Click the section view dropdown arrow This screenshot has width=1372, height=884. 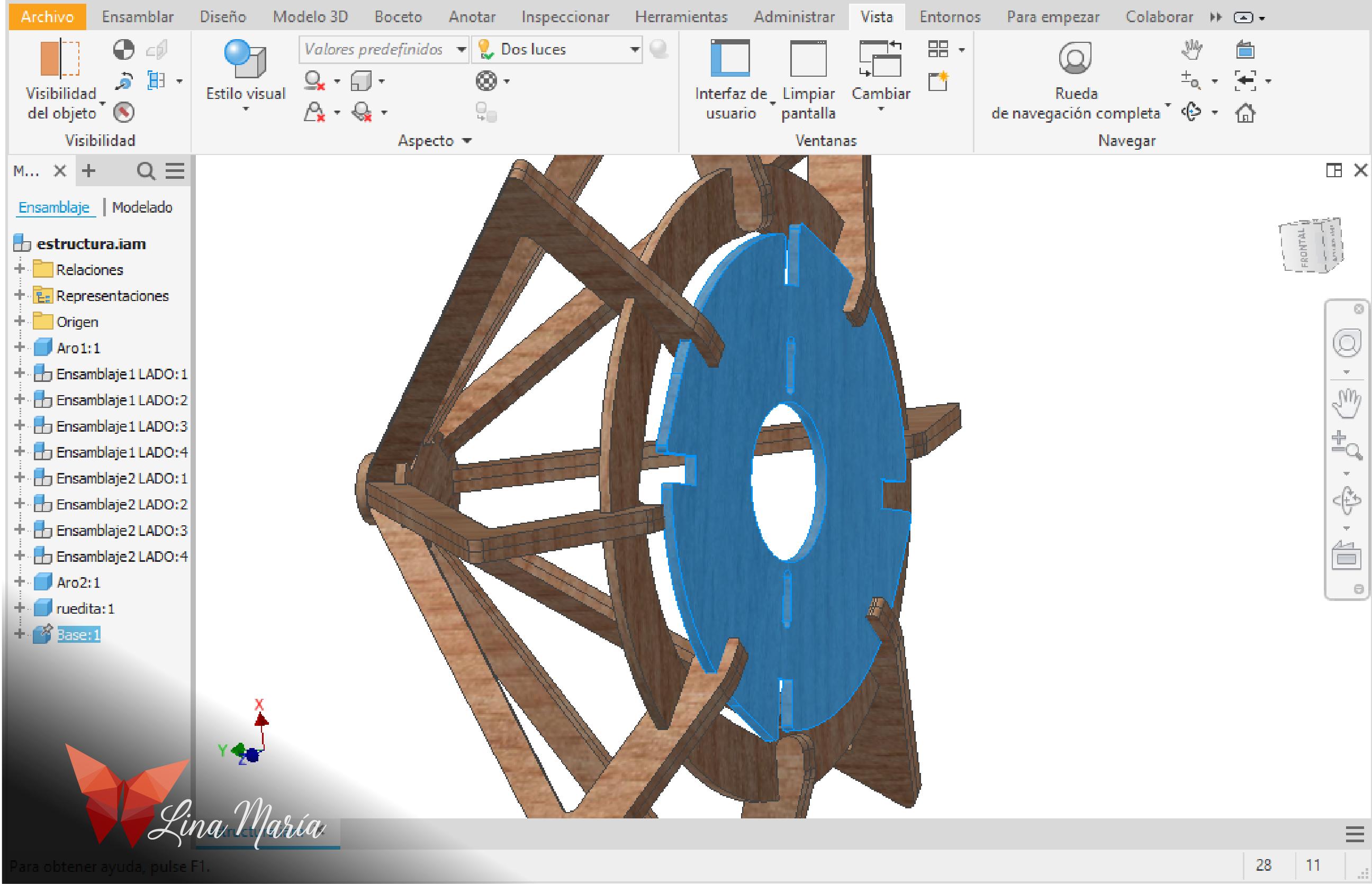tap(179, 81)
